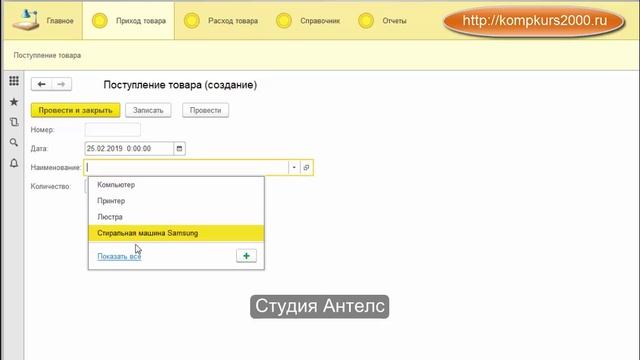This screenshot has height=360, width=640.
Task: Select Компьютер from the list
Action: click(176, 185)
